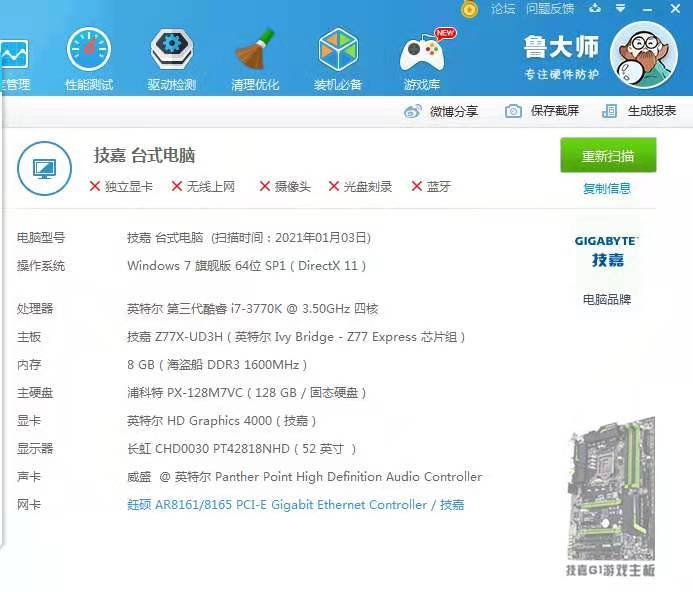
Task: Click the GIGABYTE 技嘉 brand logo
Action: point(607,252)
